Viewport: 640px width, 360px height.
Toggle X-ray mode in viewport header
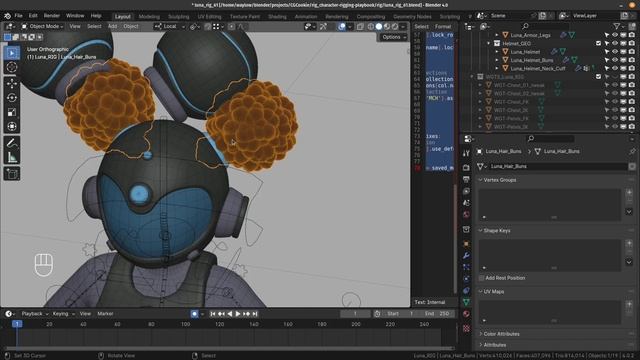click(x=360, y=27)
